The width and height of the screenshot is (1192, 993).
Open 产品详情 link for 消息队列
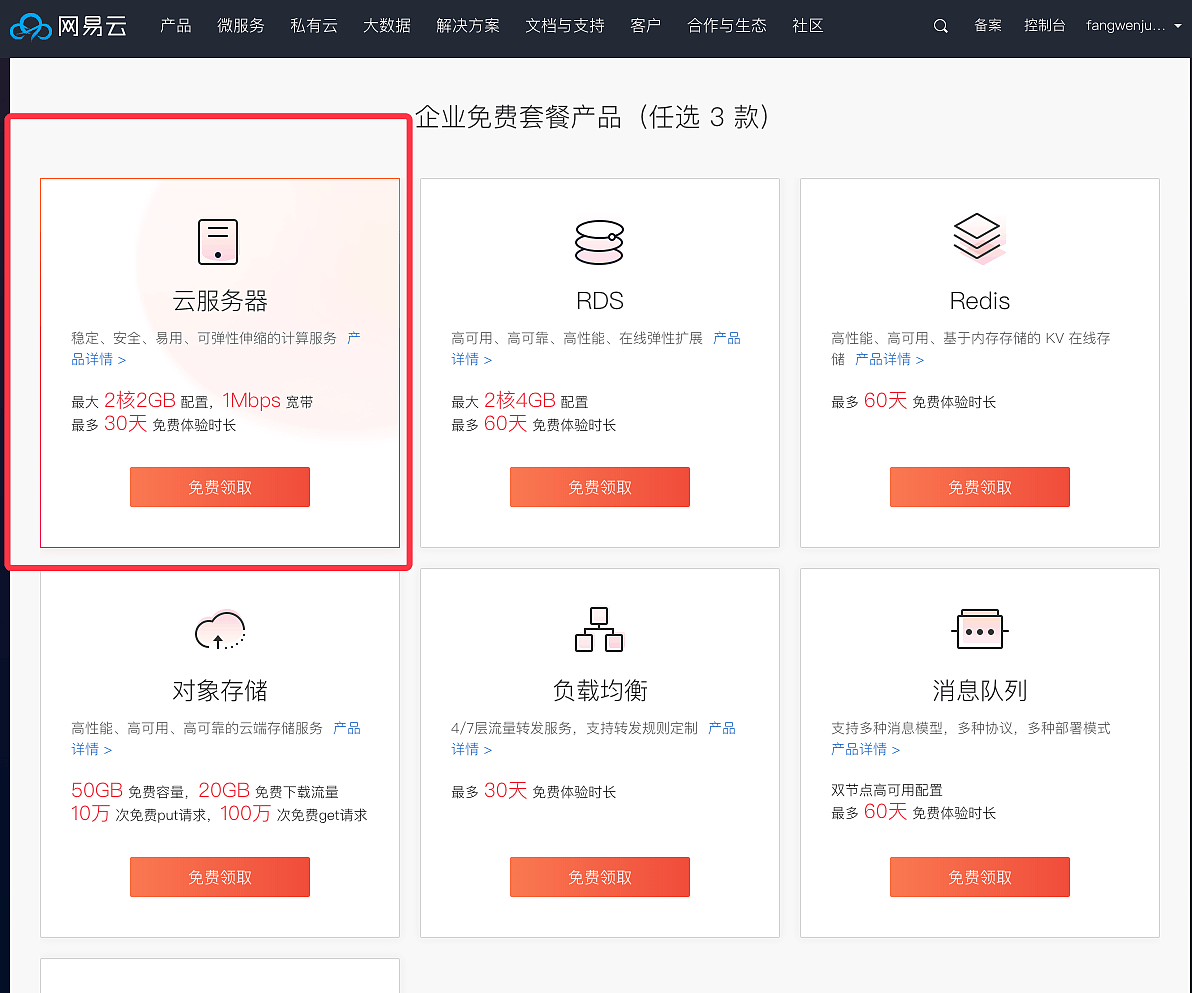pos(865,749)
